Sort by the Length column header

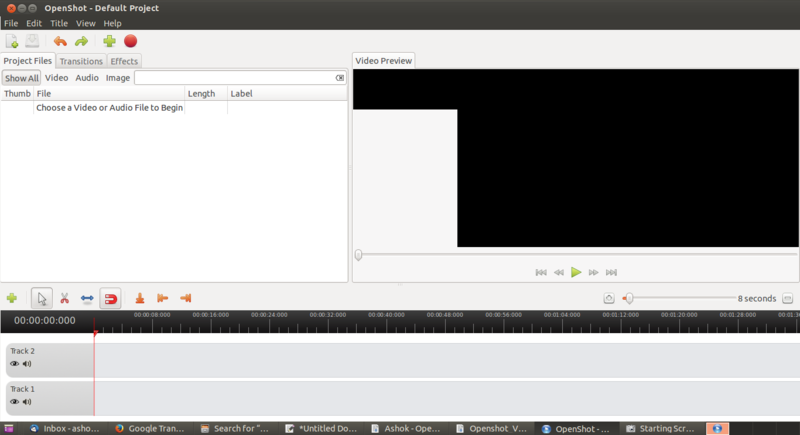coord(206,94)
